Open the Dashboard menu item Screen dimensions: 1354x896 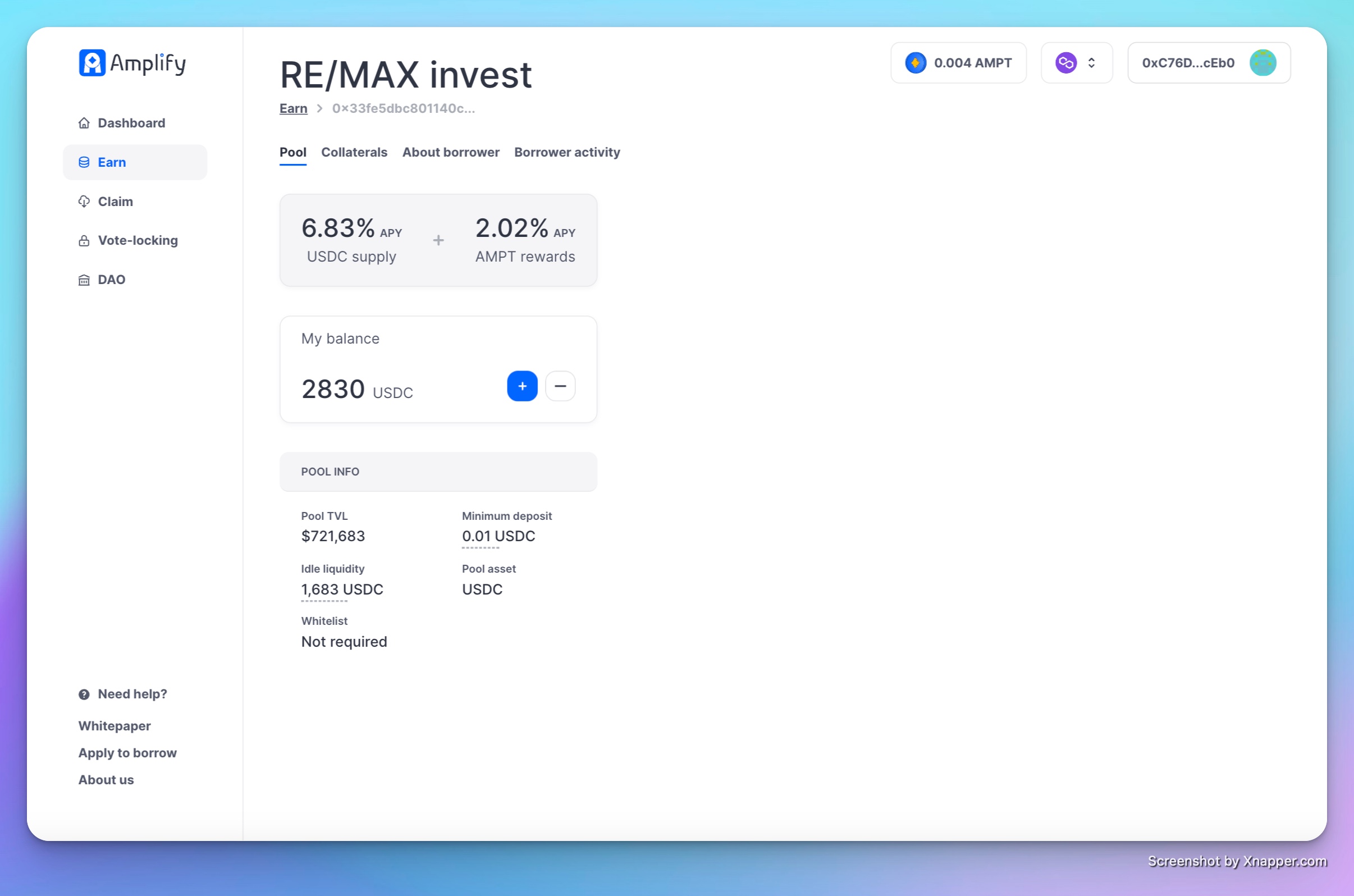[135, 123]
